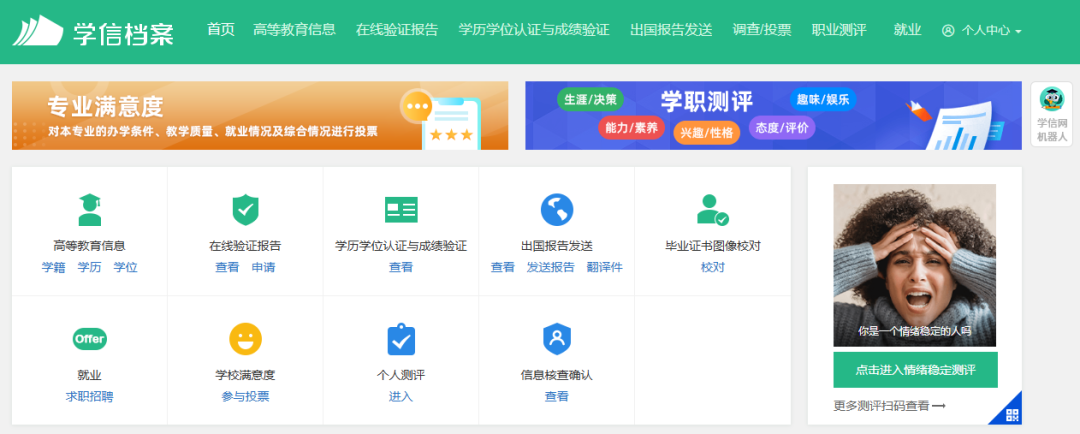Click the green Offer icon for 就业
This screenshot has width=1080, height=434.
(x=89, y=339)
